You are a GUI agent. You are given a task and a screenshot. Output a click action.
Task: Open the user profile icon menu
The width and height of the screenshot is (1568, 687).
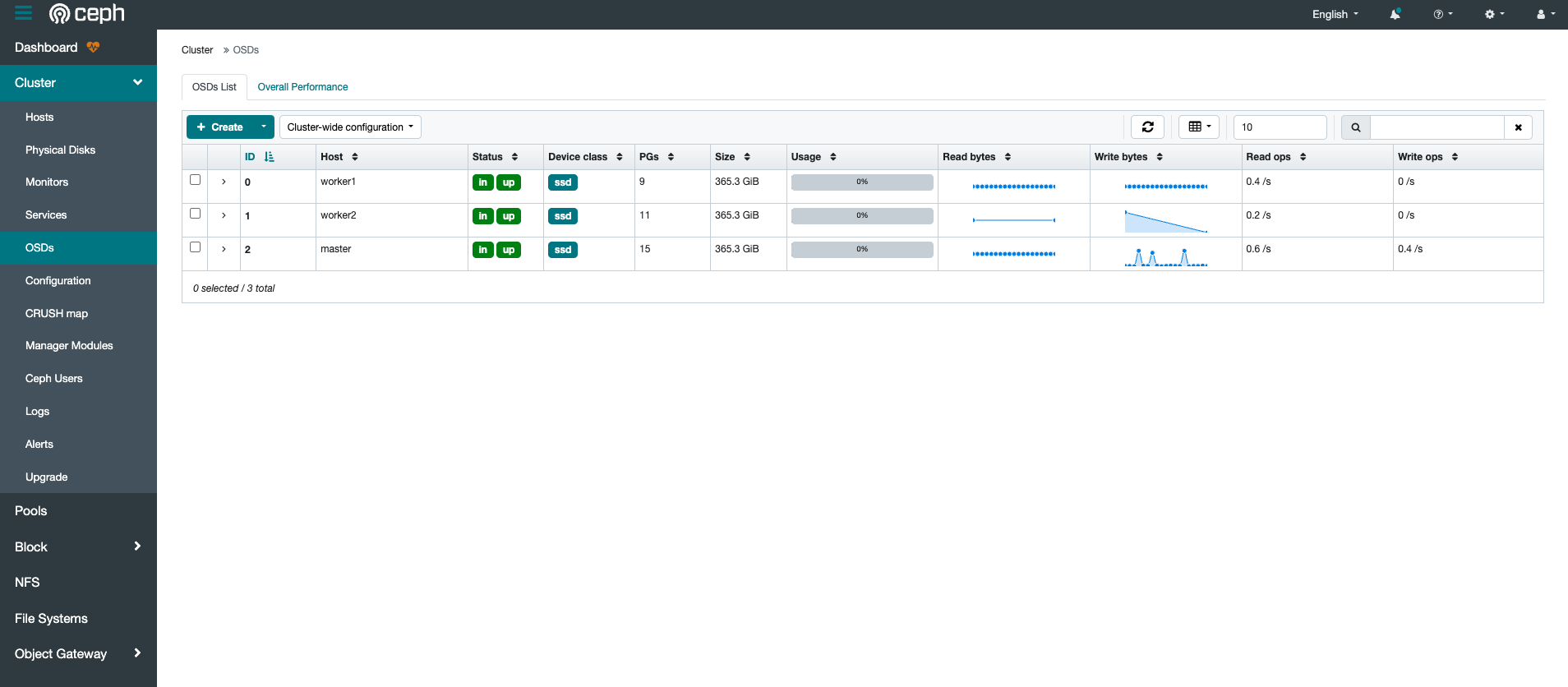coord(1545,14)
